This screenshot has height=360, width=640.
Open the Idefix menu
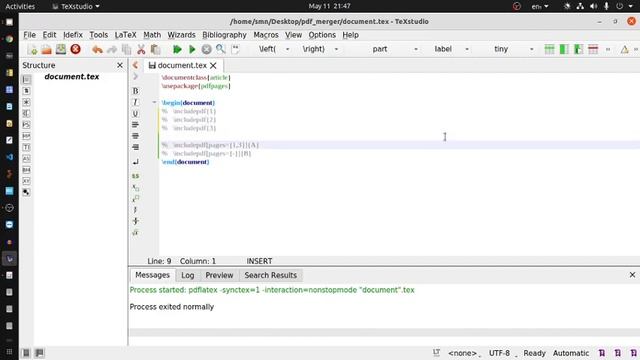point(73,35)
